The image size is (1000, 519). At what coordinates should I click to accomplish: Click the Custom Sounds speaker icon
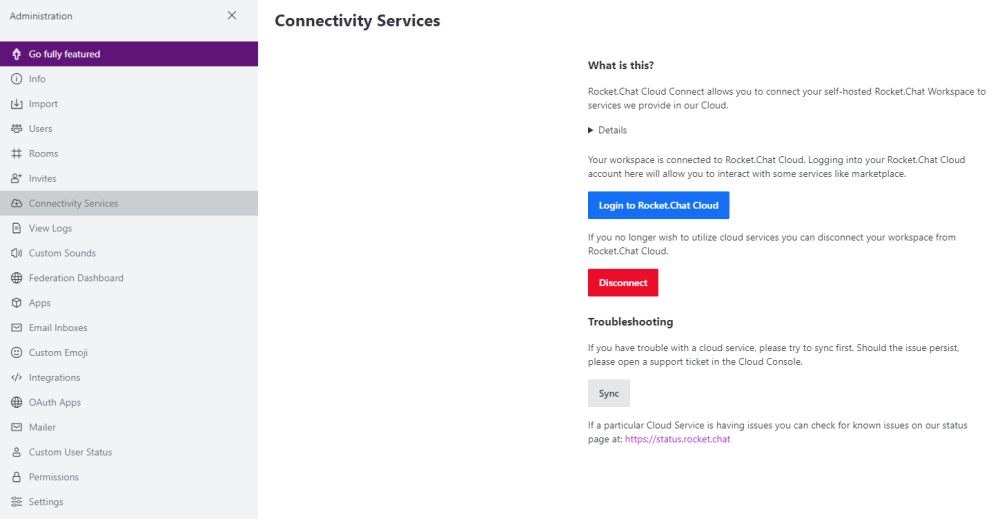click(x=17, y=253)
